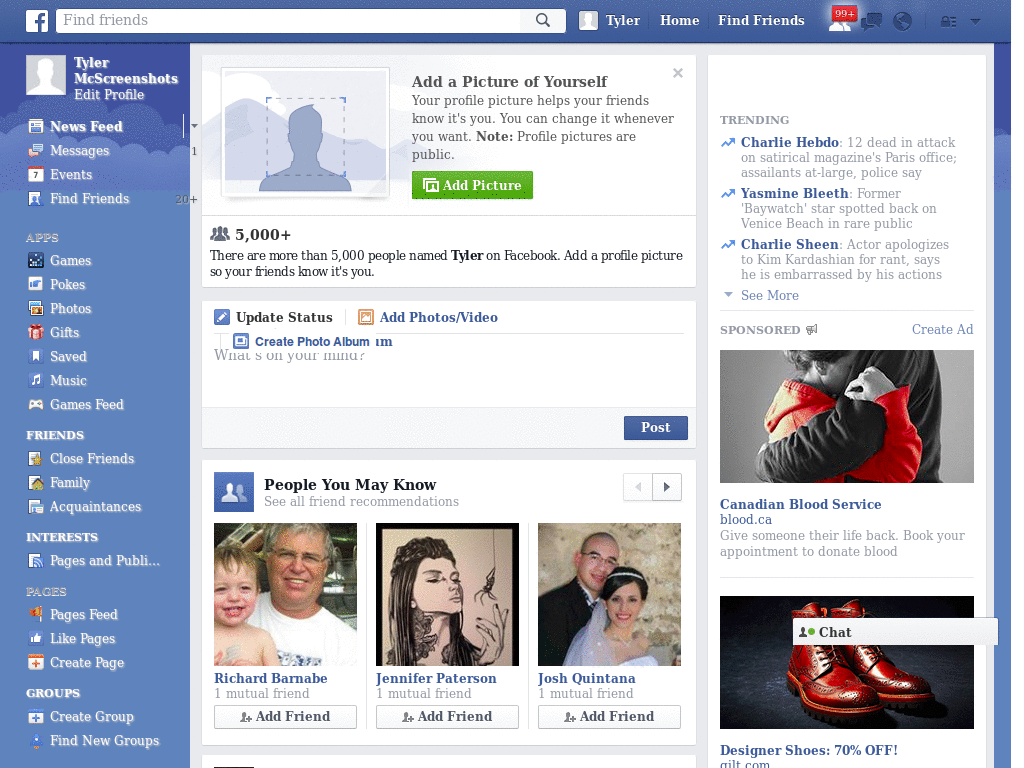Screen dimensions: 1024x768
Task: Open Gifts in the sidebar
Action: [x=64, y=332]
